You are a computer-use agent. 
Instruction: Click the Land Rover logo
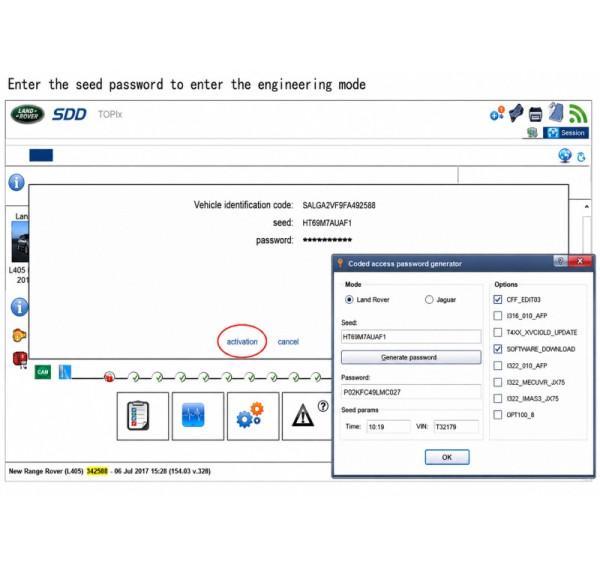click(28, 114)
